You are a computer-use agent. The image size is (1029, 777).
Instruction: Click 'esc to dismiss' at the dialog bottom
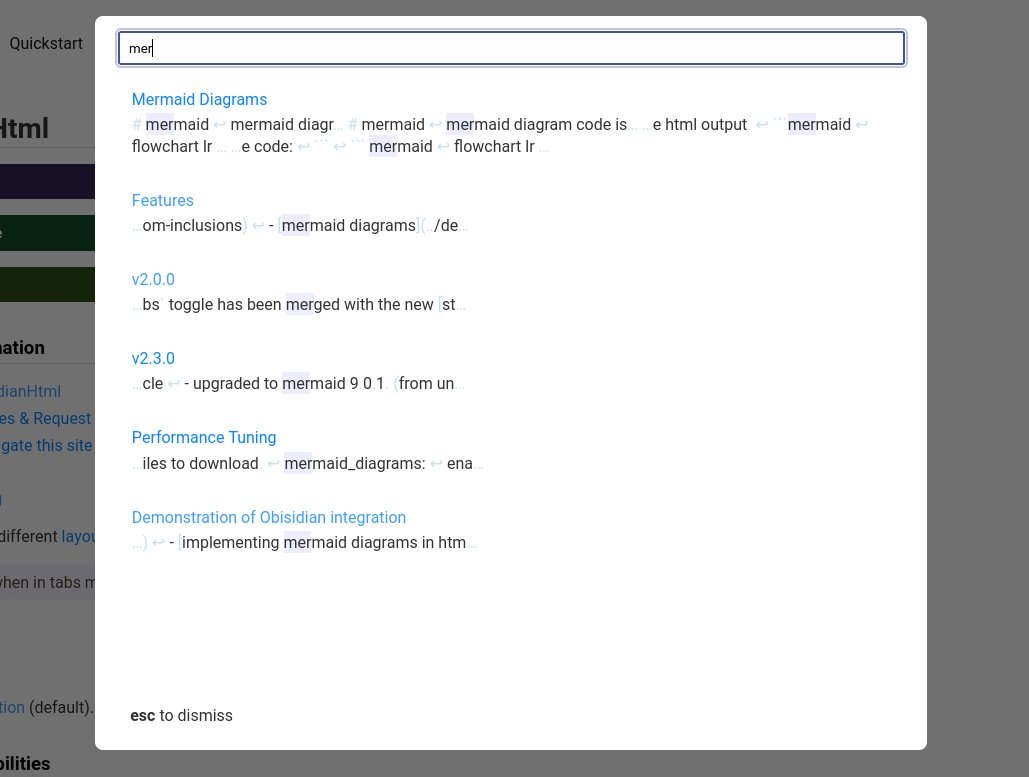tap(181, 715)
